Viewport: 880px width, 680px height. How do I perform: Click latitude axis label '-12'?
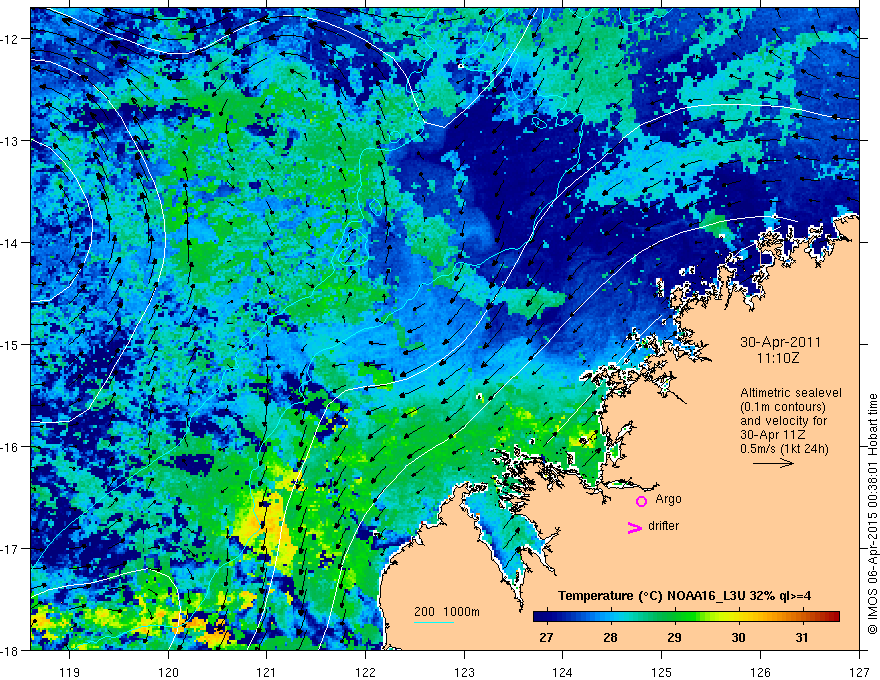(11, 39)
